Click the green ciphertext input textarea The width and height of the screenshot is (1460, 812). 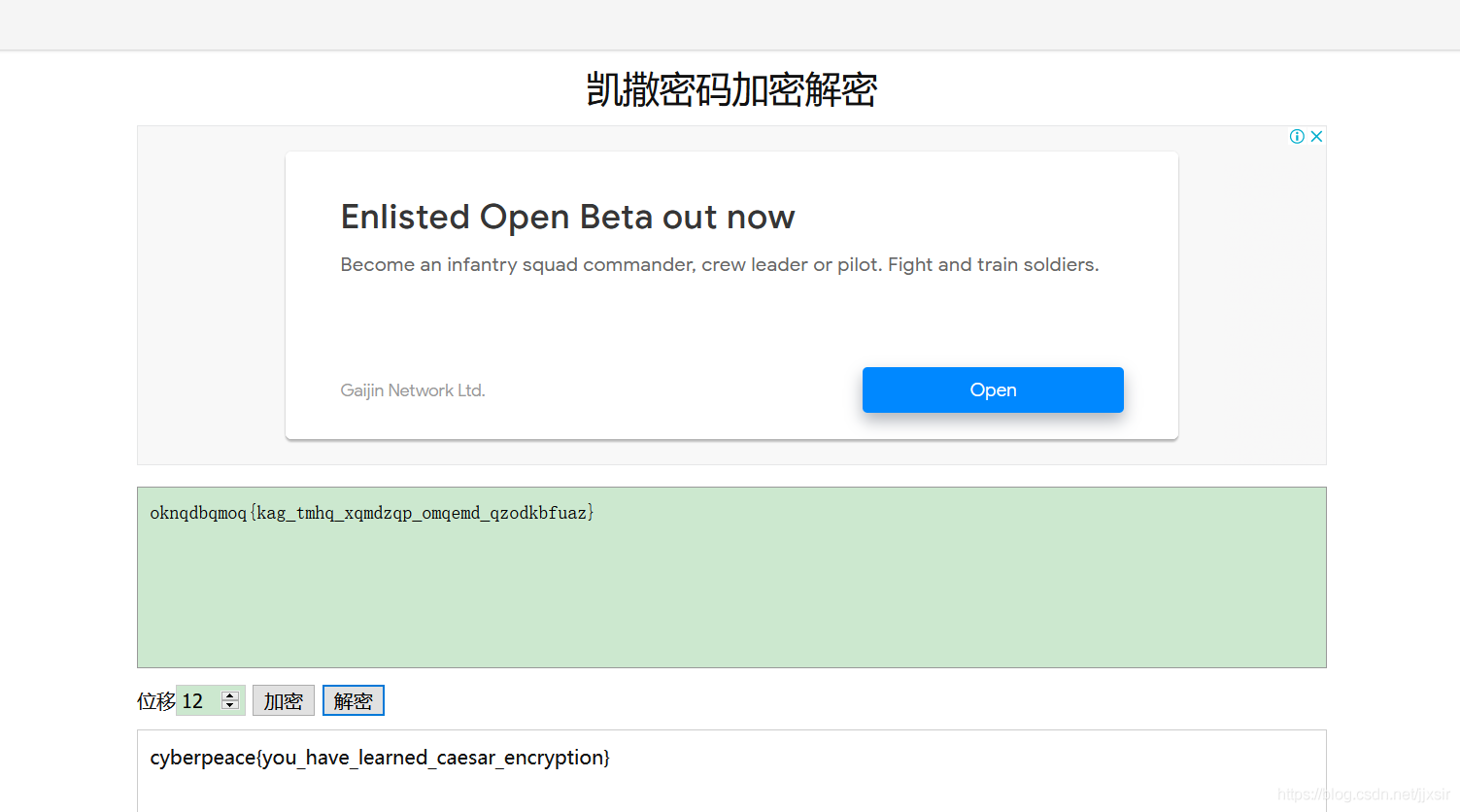pos(731,577)
